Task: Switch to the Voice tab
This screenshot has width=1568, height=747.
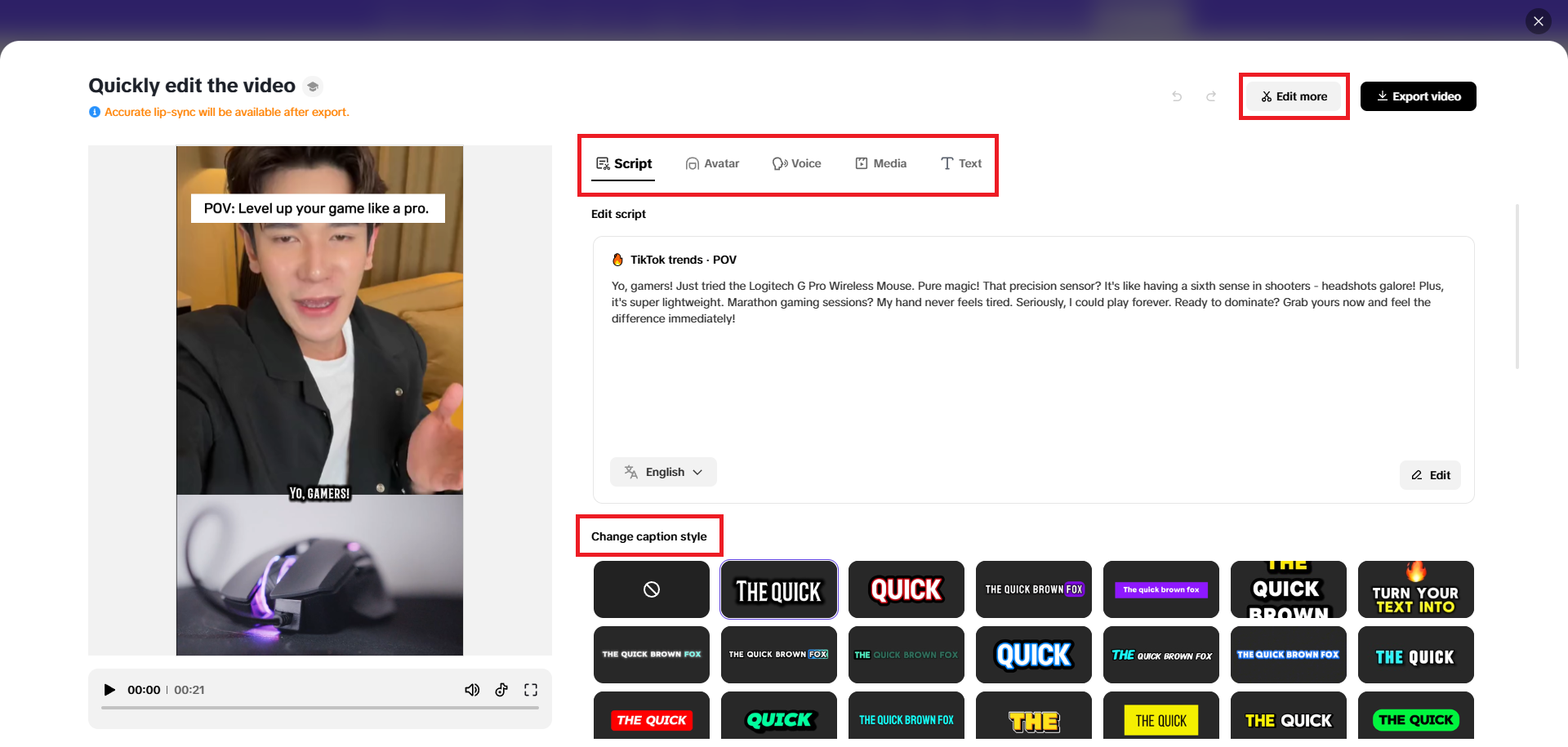Action: 797,163
